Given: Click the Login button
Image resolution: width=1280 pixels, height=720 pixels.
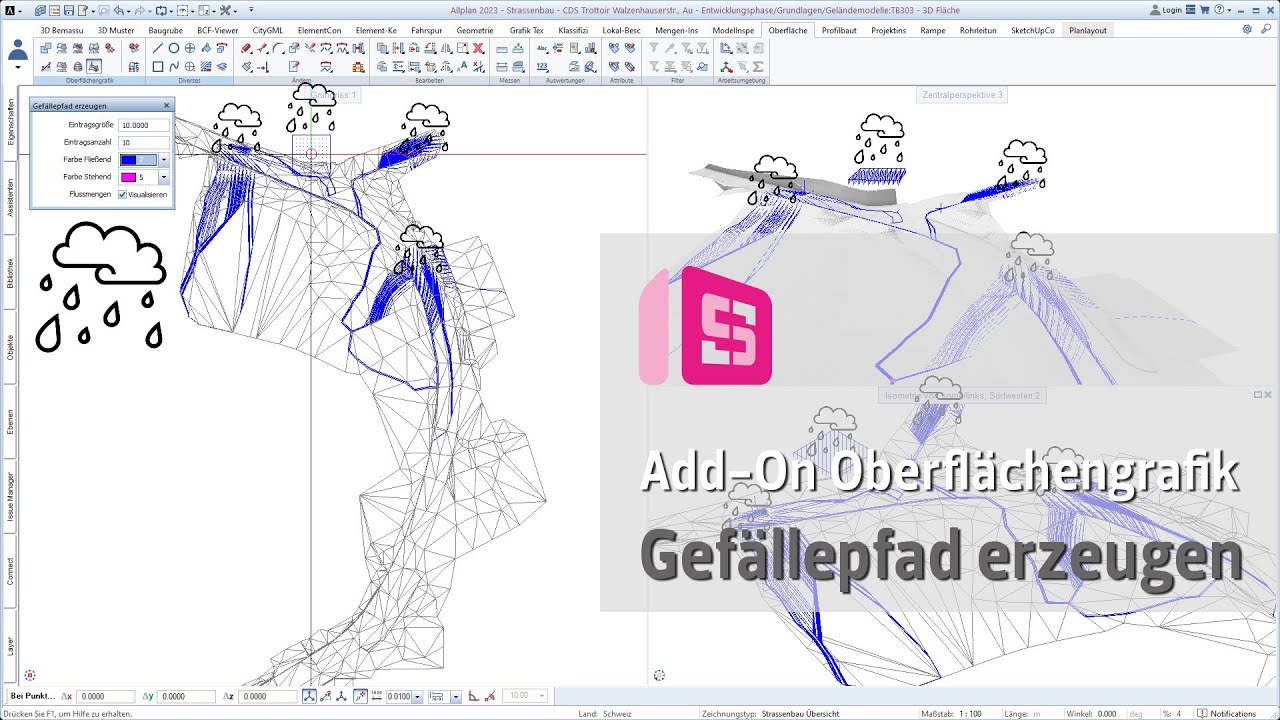Looking at the screenshot, I should (x=1165, y=10).
